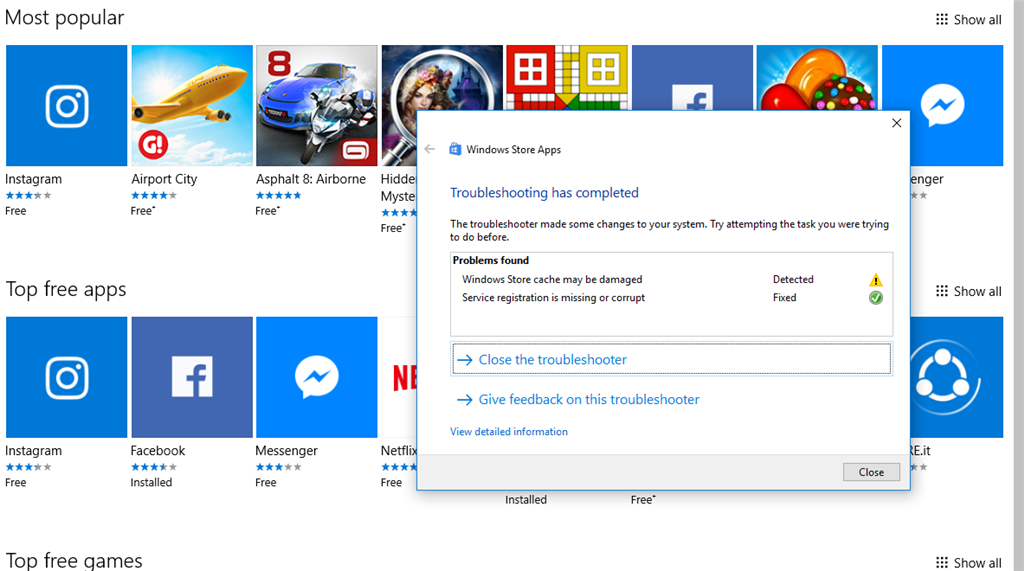
Task: Click the green checkmark icon for Fixed
Action: [876, 298]
